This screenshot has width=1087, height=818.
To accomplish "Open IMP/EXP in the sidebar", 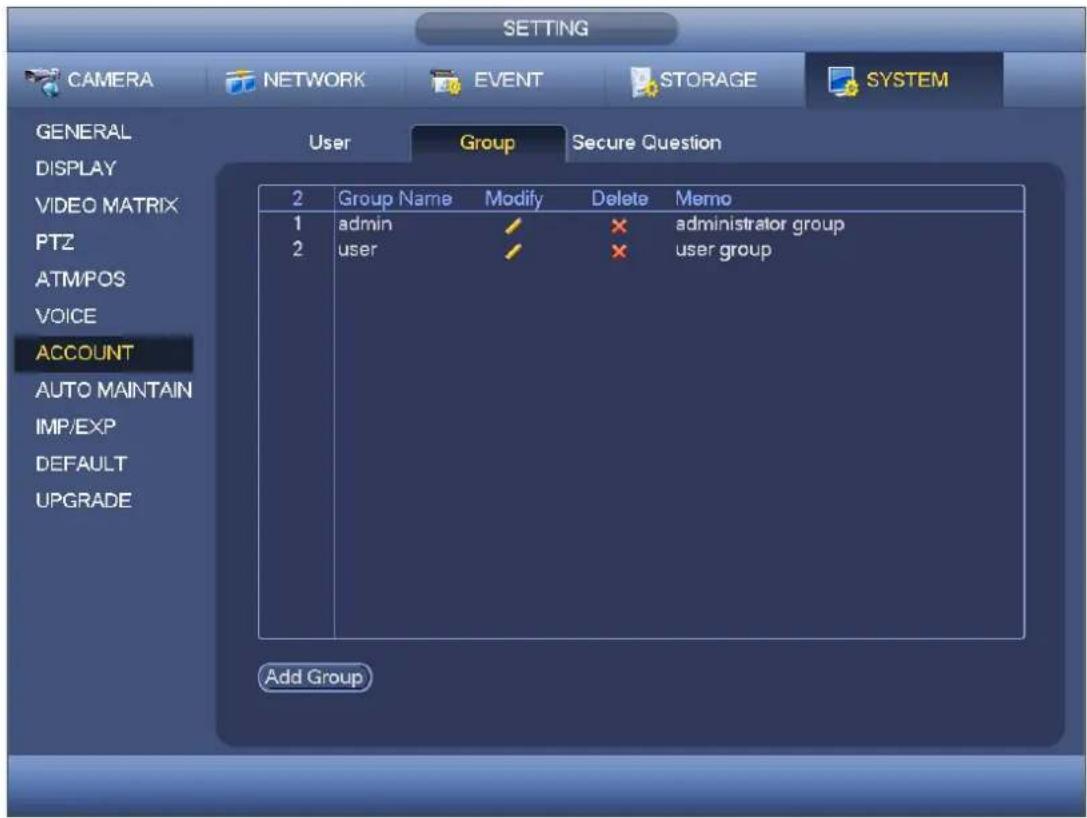I will (76, 426).
